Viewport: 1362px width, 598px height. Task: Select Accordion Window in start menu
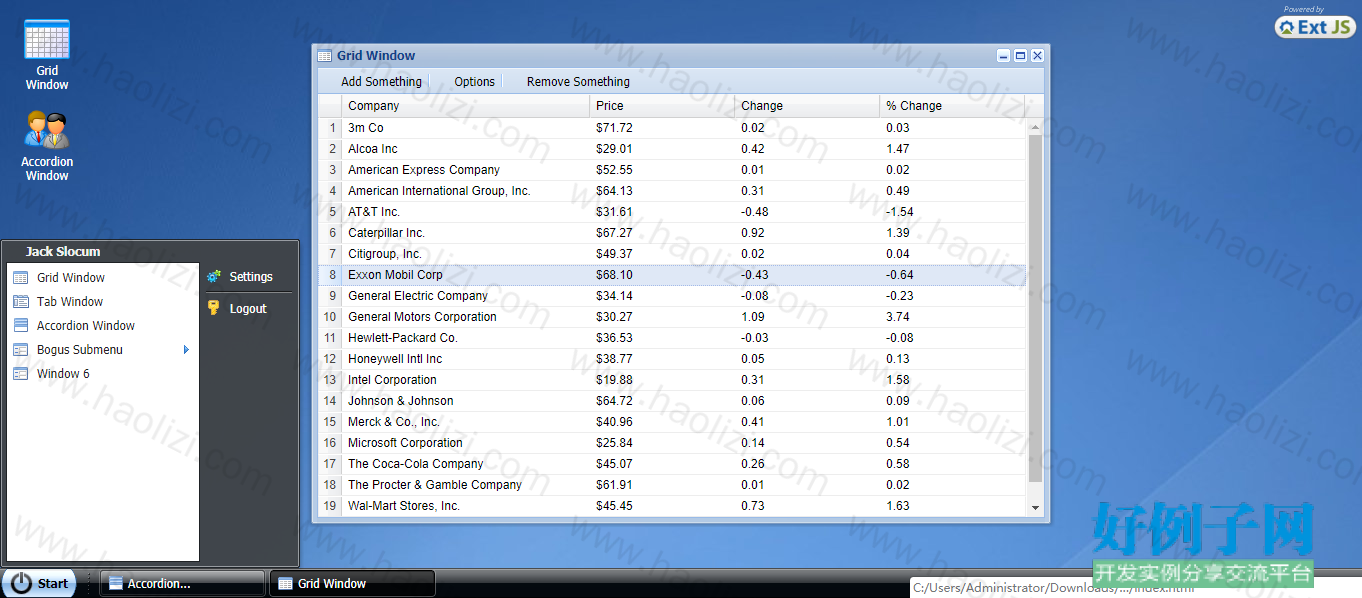101,326
